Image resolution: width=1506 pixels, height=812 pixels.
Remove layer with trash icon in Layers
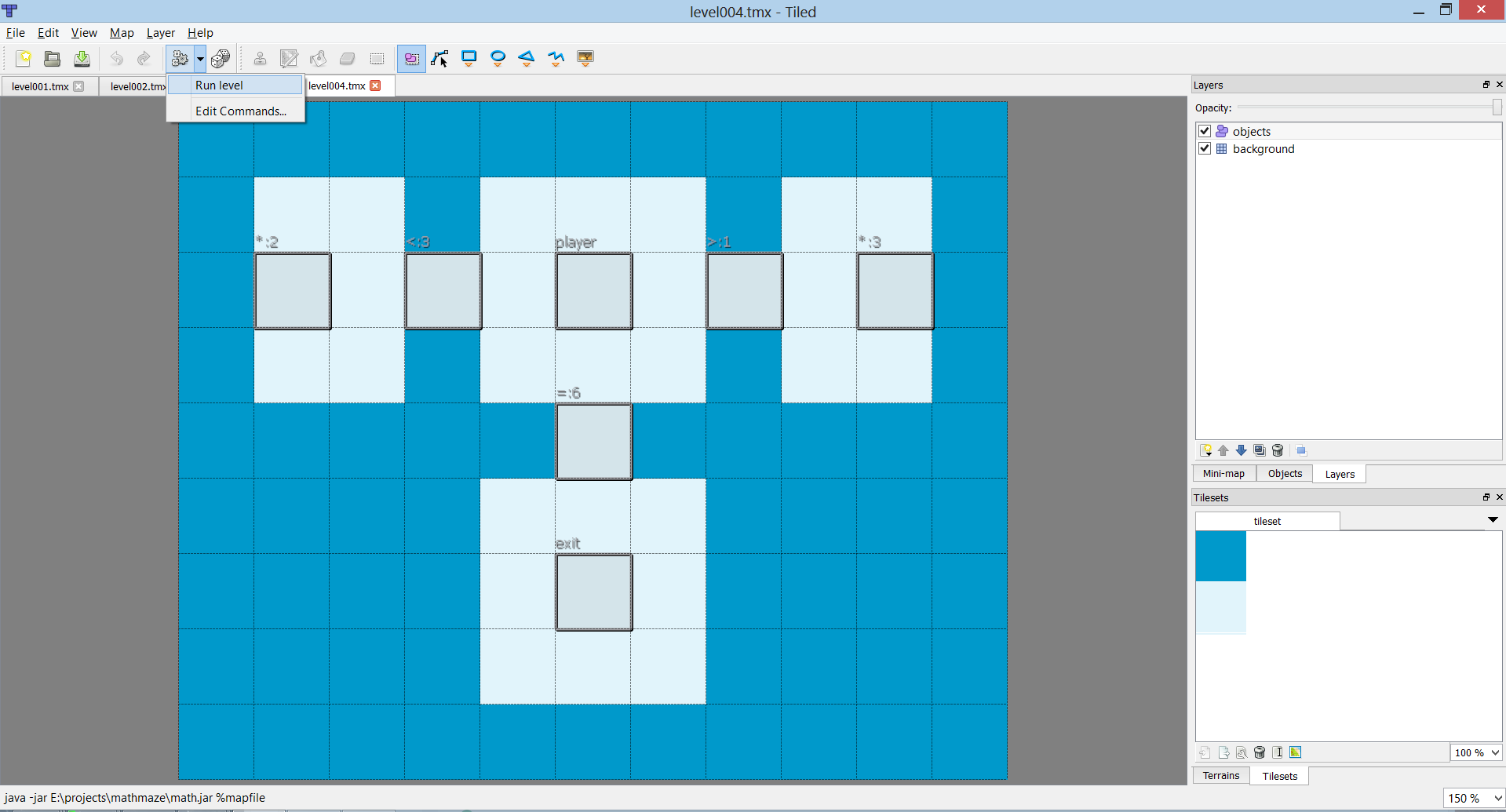(x=1278, y=450)
